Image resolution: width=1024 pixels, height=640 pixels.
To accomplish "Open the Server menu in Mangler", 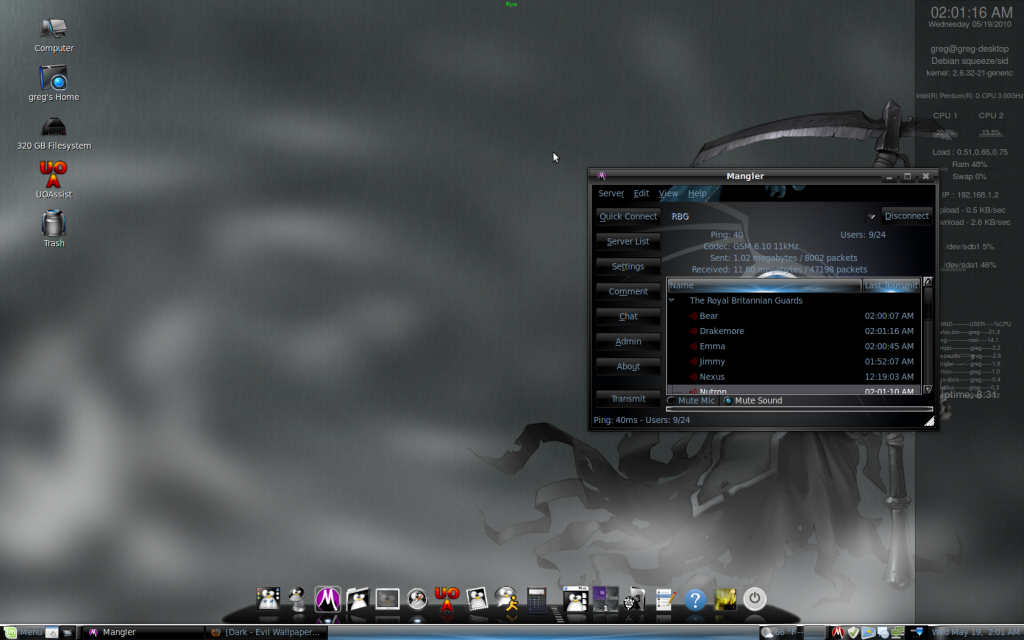I will pos(611,193).
